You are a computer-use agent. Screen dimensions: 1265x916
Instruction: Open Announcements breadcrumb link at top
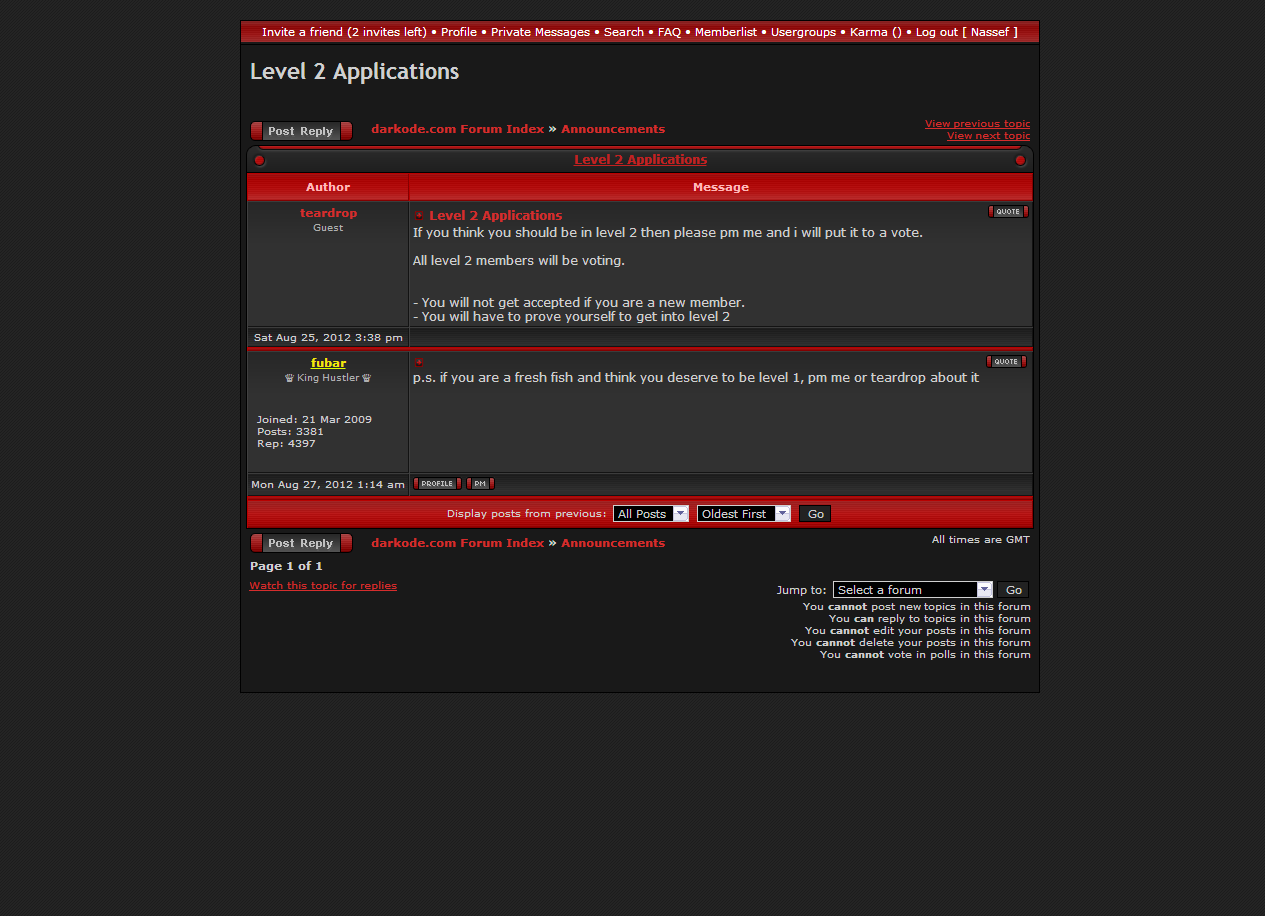coord(612,129)
